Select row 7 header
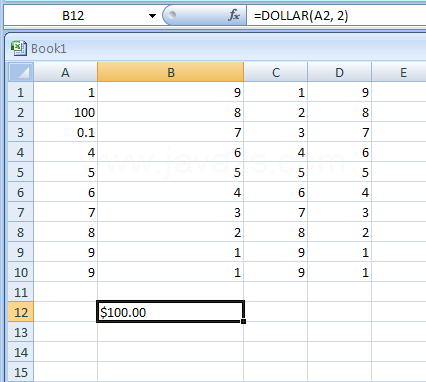This screenshot has height=382, width=426. [x=21, y=212]
